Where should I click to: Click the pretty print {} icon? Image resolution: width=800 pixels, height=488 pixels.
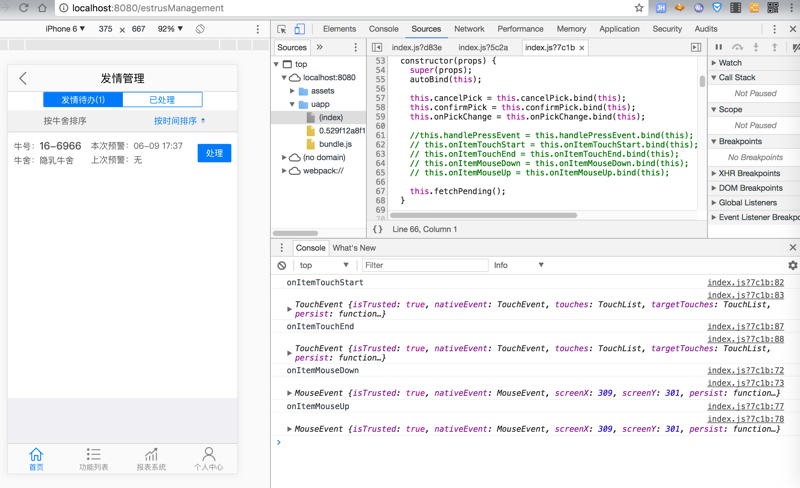point(377,229)
